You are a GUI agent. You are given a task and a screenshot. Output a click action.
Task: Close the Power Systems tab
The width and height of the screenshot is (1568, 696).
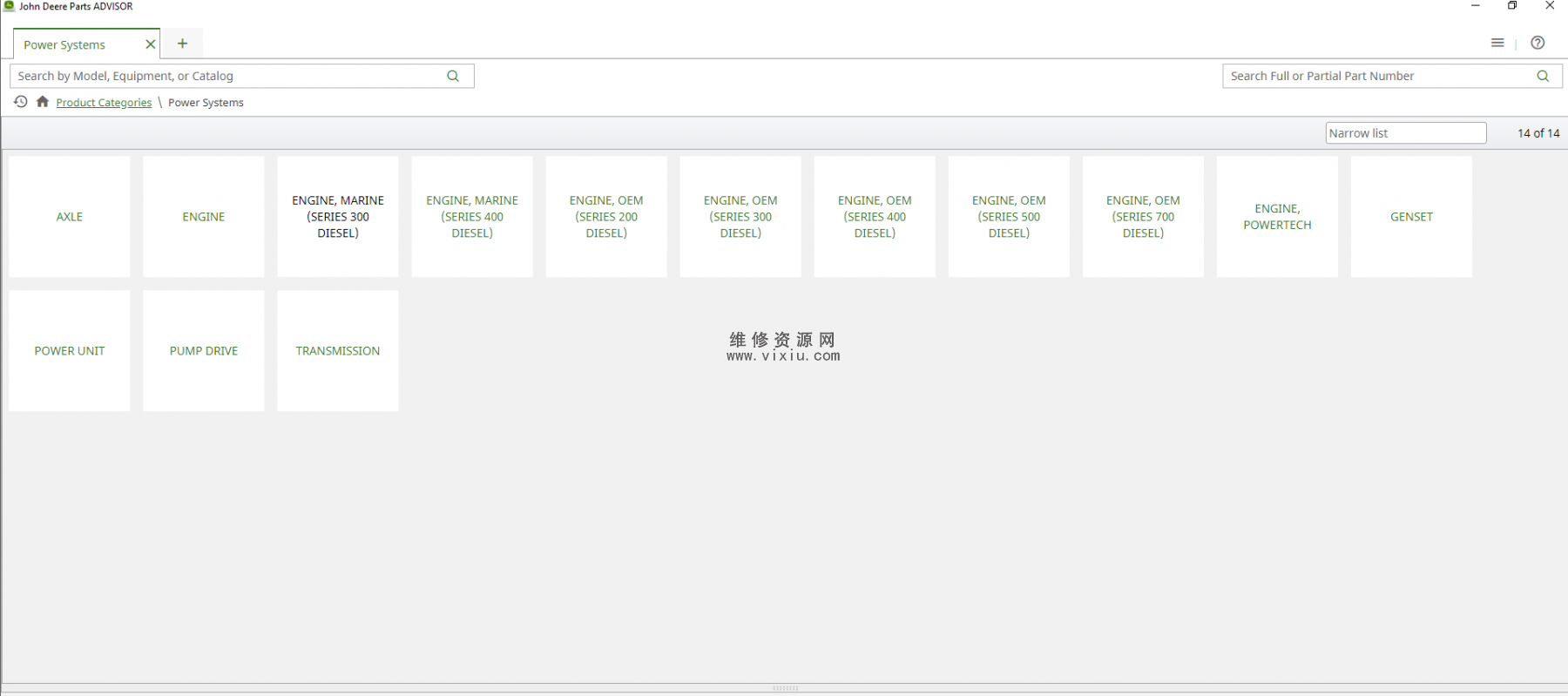[x=151, y=44]
